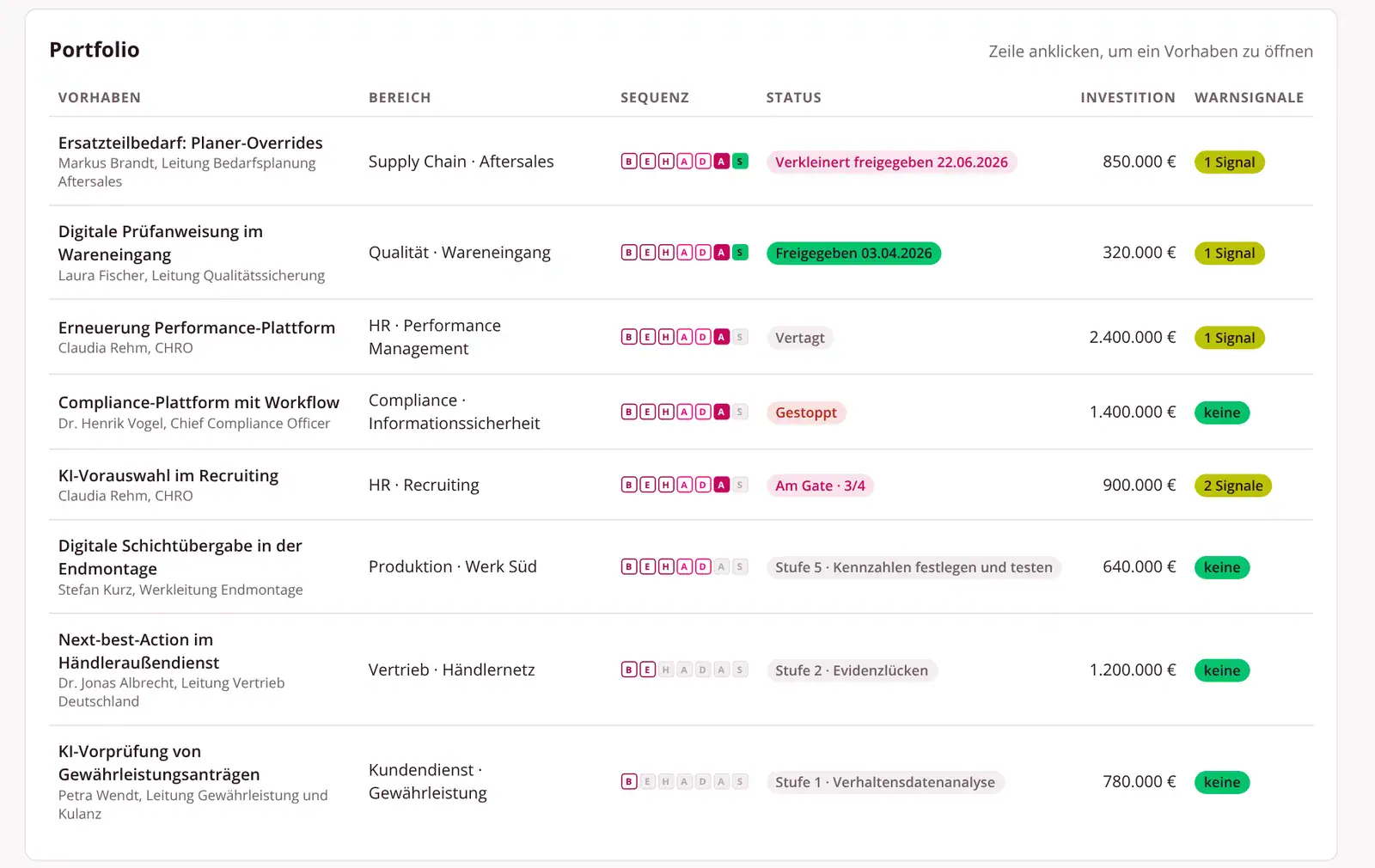Viewport: 1375px width, 868px height.
Task: Click the 2.400.000 € investment value
Action: [1132, 337]
